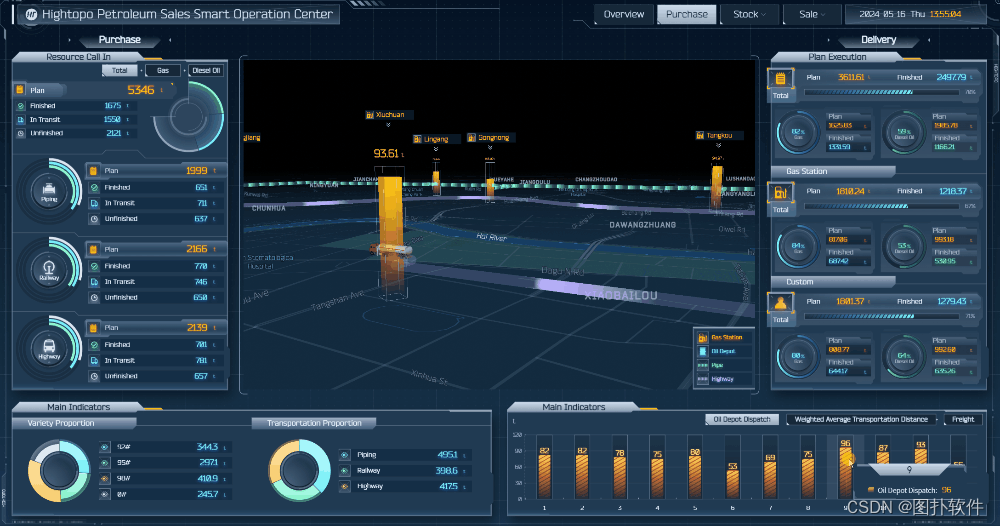Expand the chevron under Xiuchuan label

(388, 125)
